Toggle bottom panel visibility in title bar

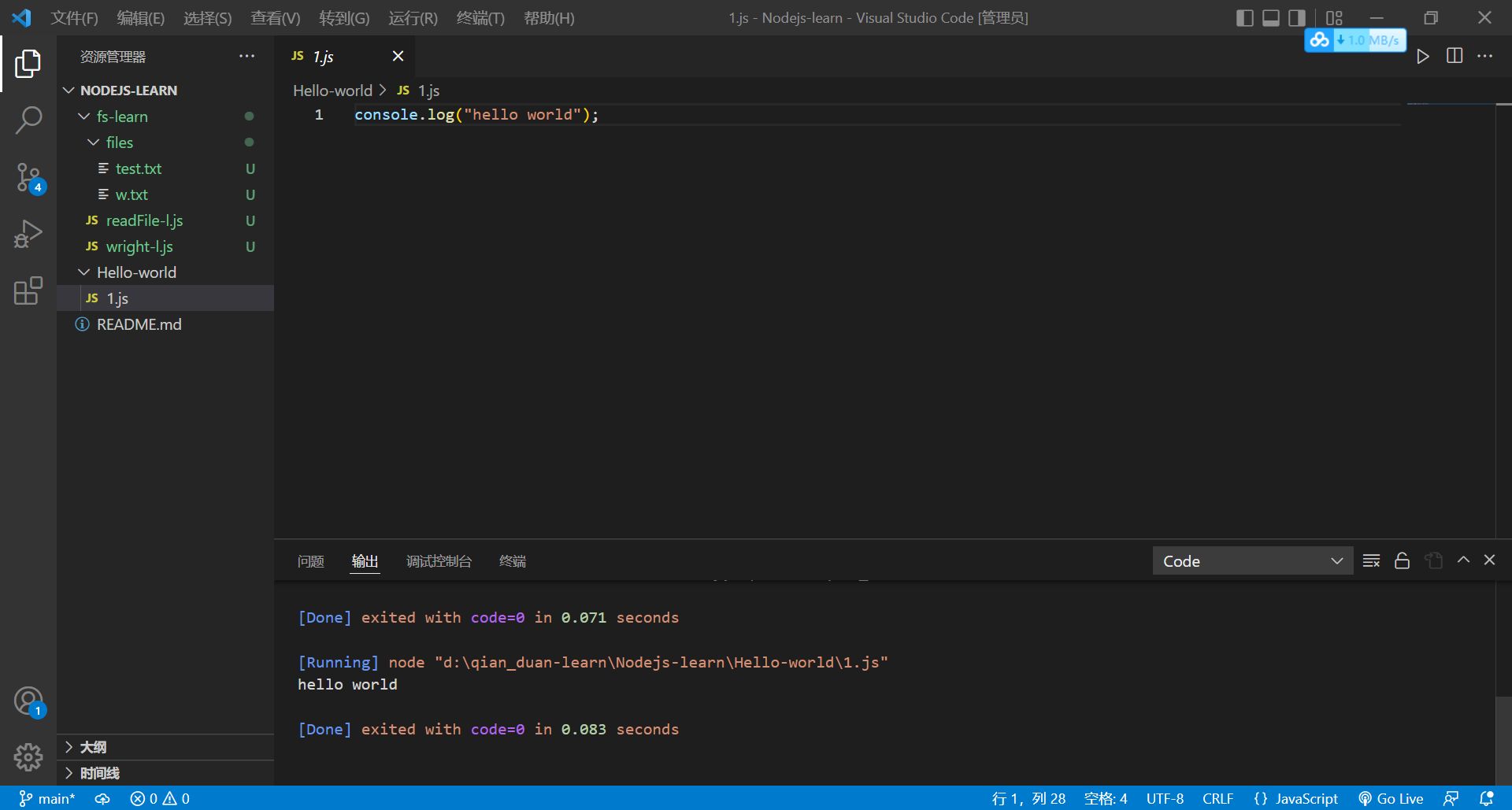1270,17
